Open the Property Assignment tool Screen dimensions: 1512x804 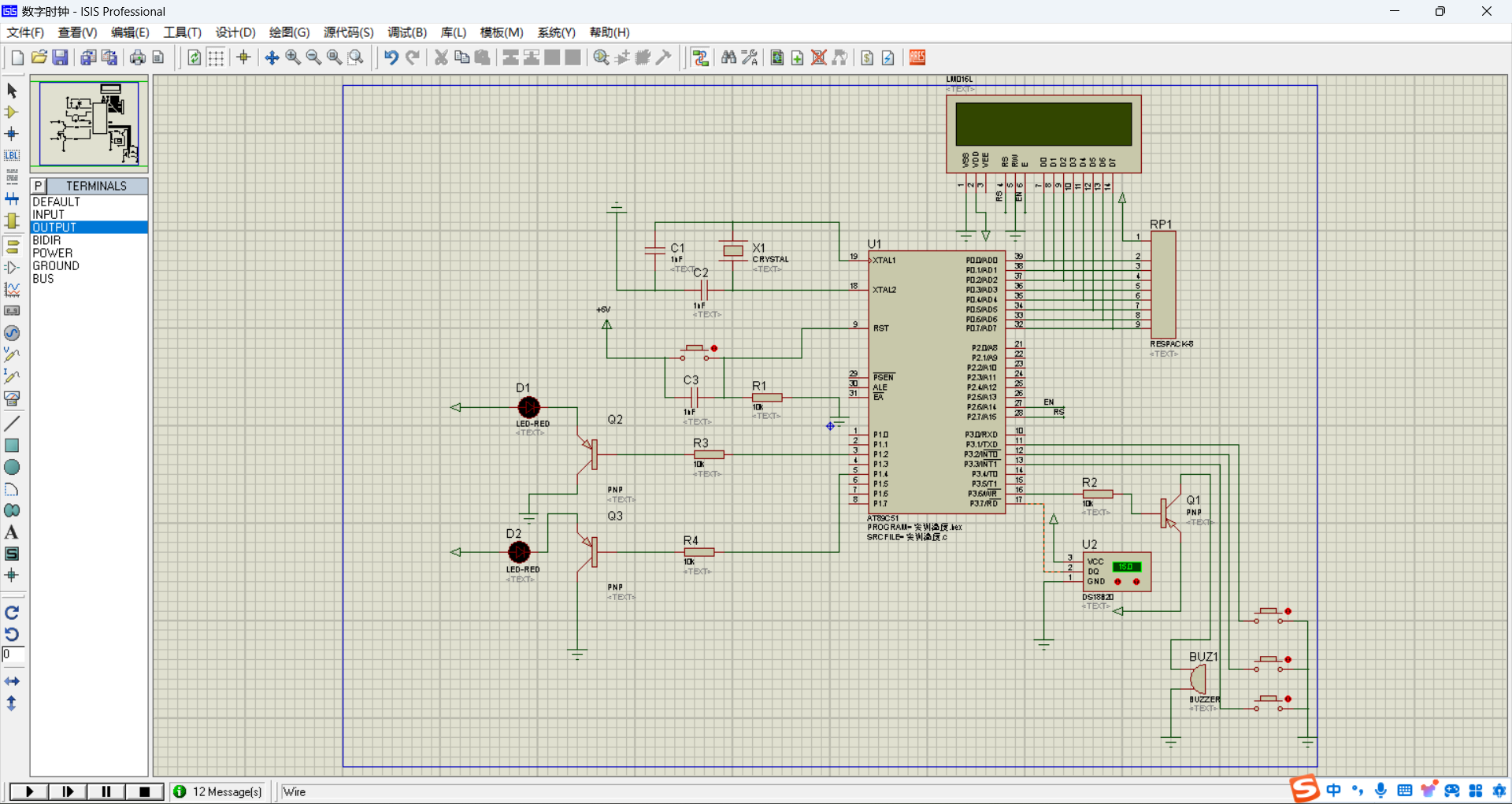(x=750, y=57)
